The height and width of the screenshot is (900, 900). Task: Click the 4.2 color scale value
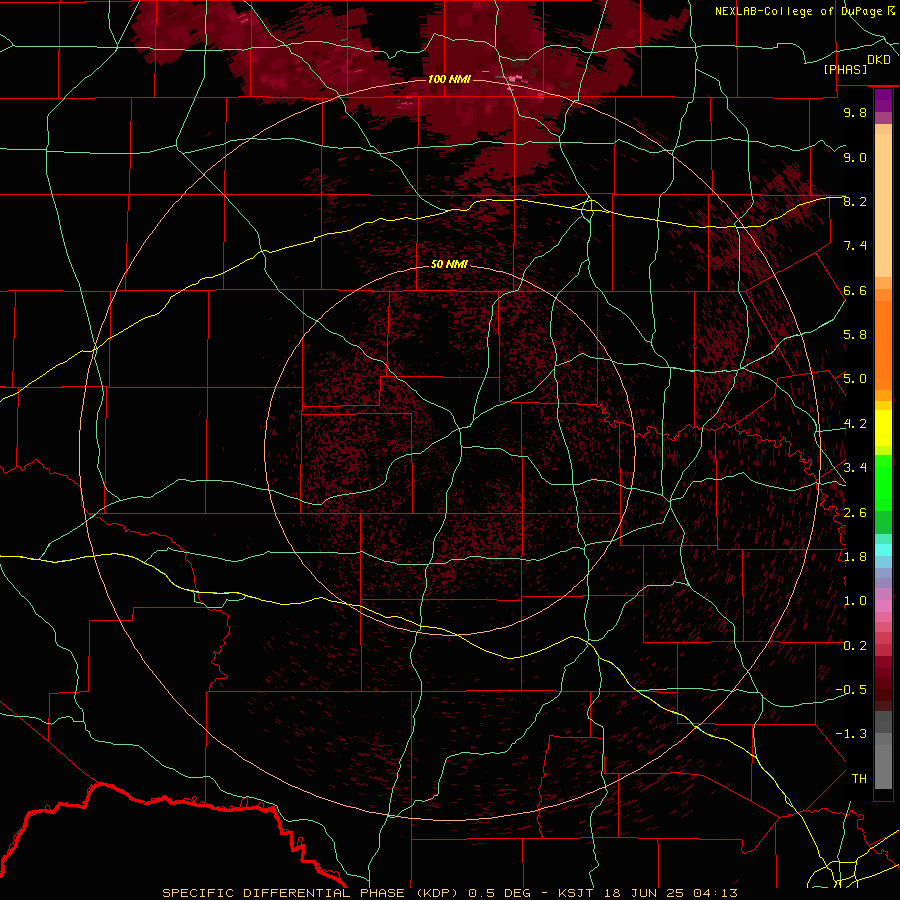click(855, 424)
